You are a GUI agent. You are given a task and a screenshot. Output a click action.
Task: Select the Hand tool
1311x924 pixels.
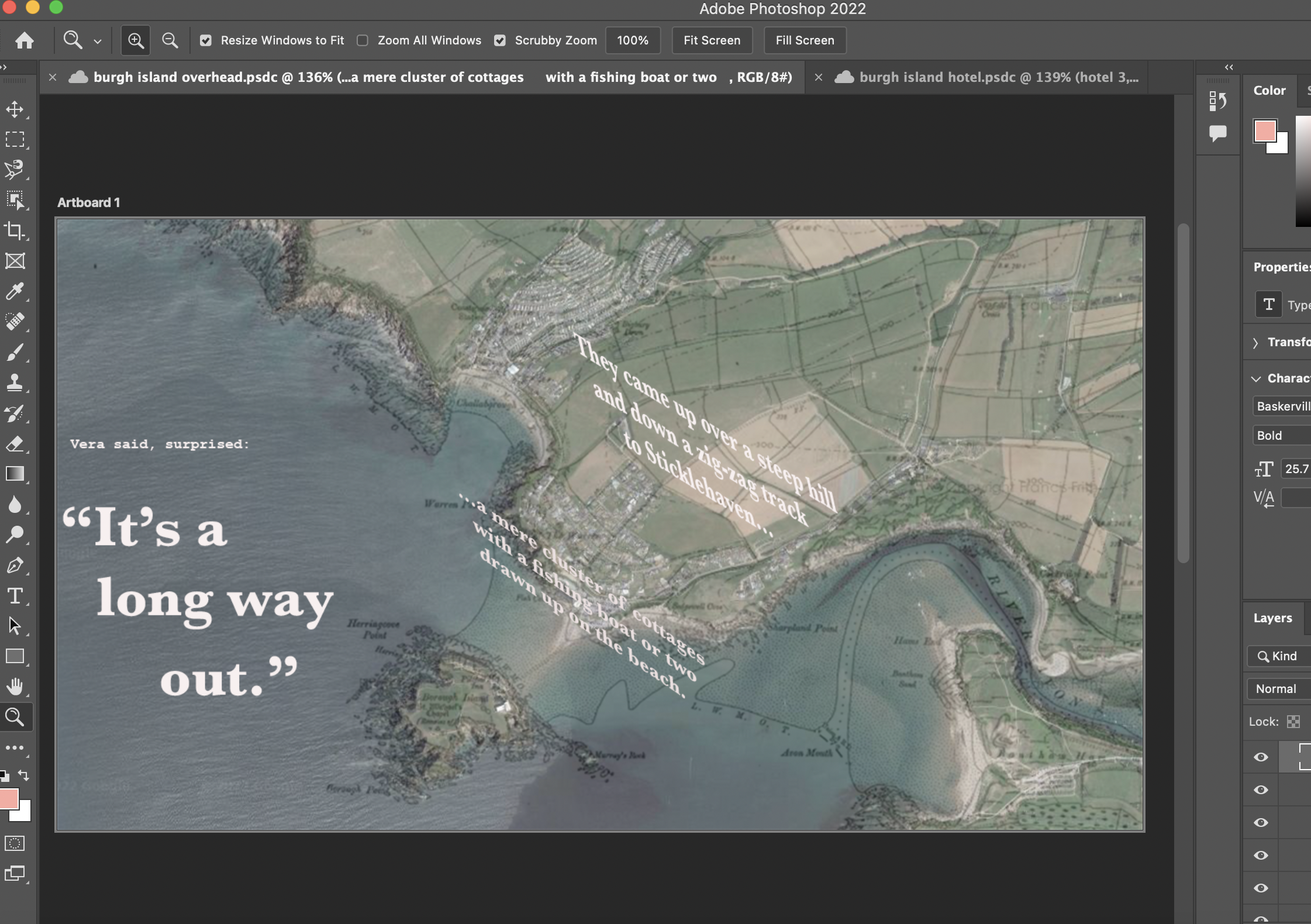click(15, 687)
